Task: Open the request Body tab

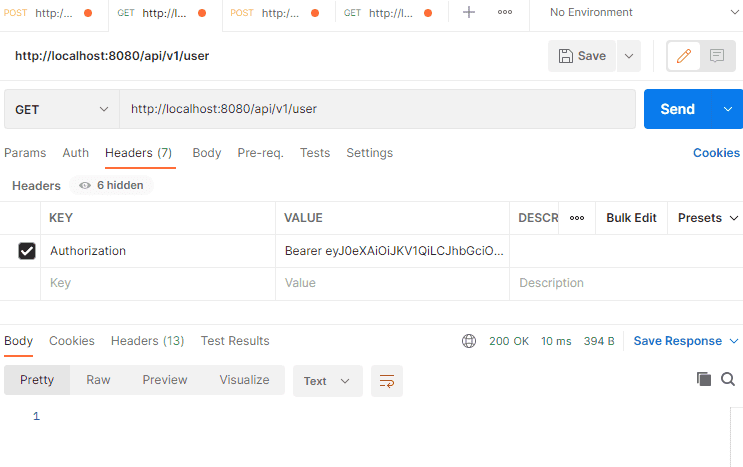Action: (207, 153)
